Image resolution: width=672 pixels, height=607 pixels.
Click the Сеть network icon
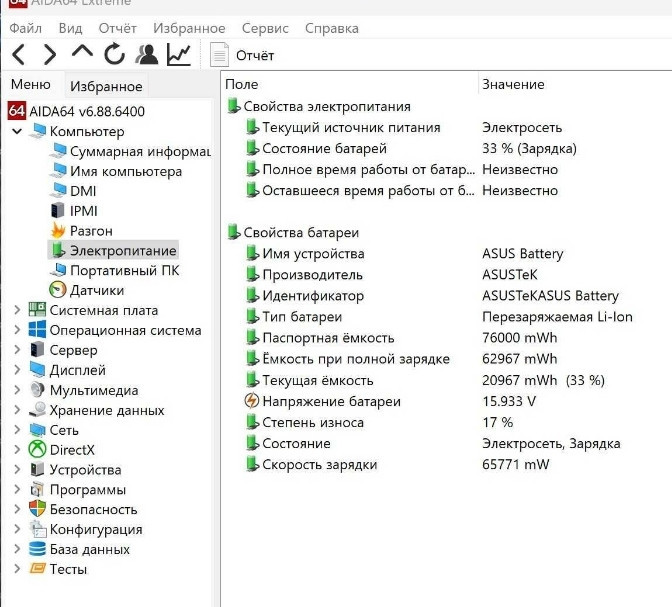(x=37, y=430)
